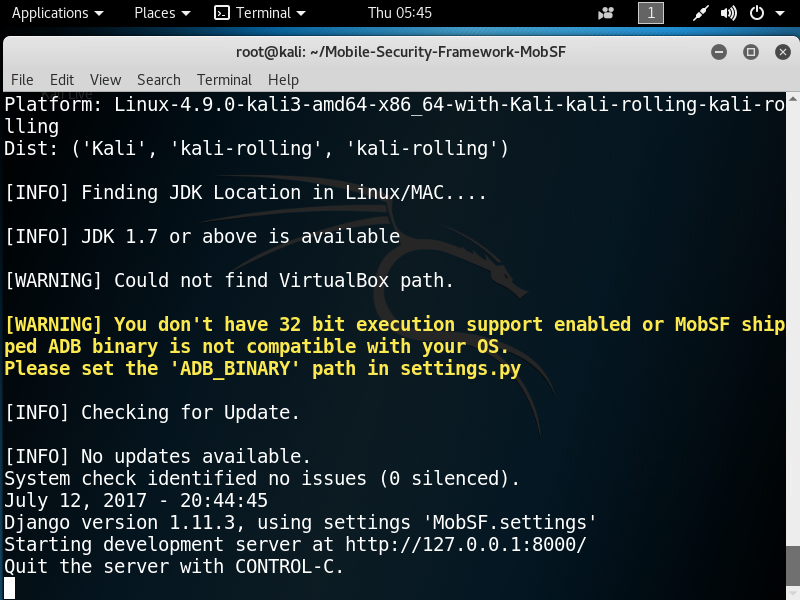Screen dimensions: 800x600
Task: Open the Terminal app menu in top bar
Action: [x=260, y=13]
